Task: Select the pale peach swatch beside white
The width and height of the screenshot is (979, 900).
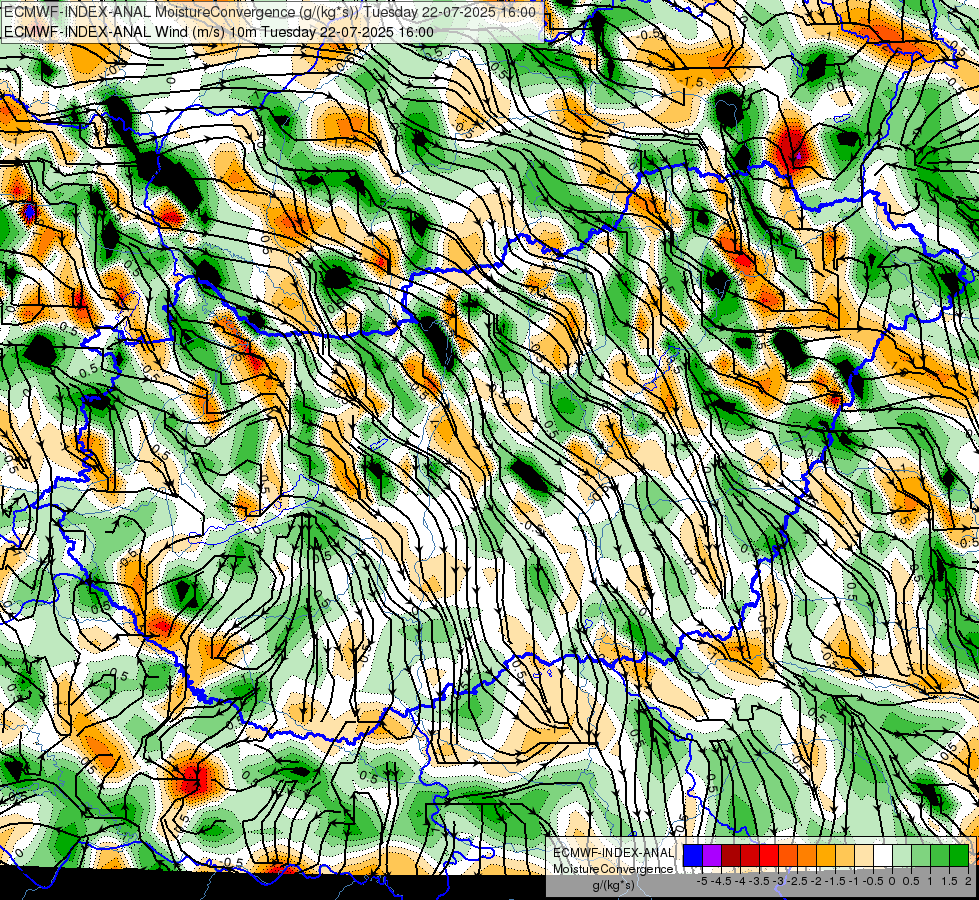Action: pyautogui.click(x=864, y=856)
